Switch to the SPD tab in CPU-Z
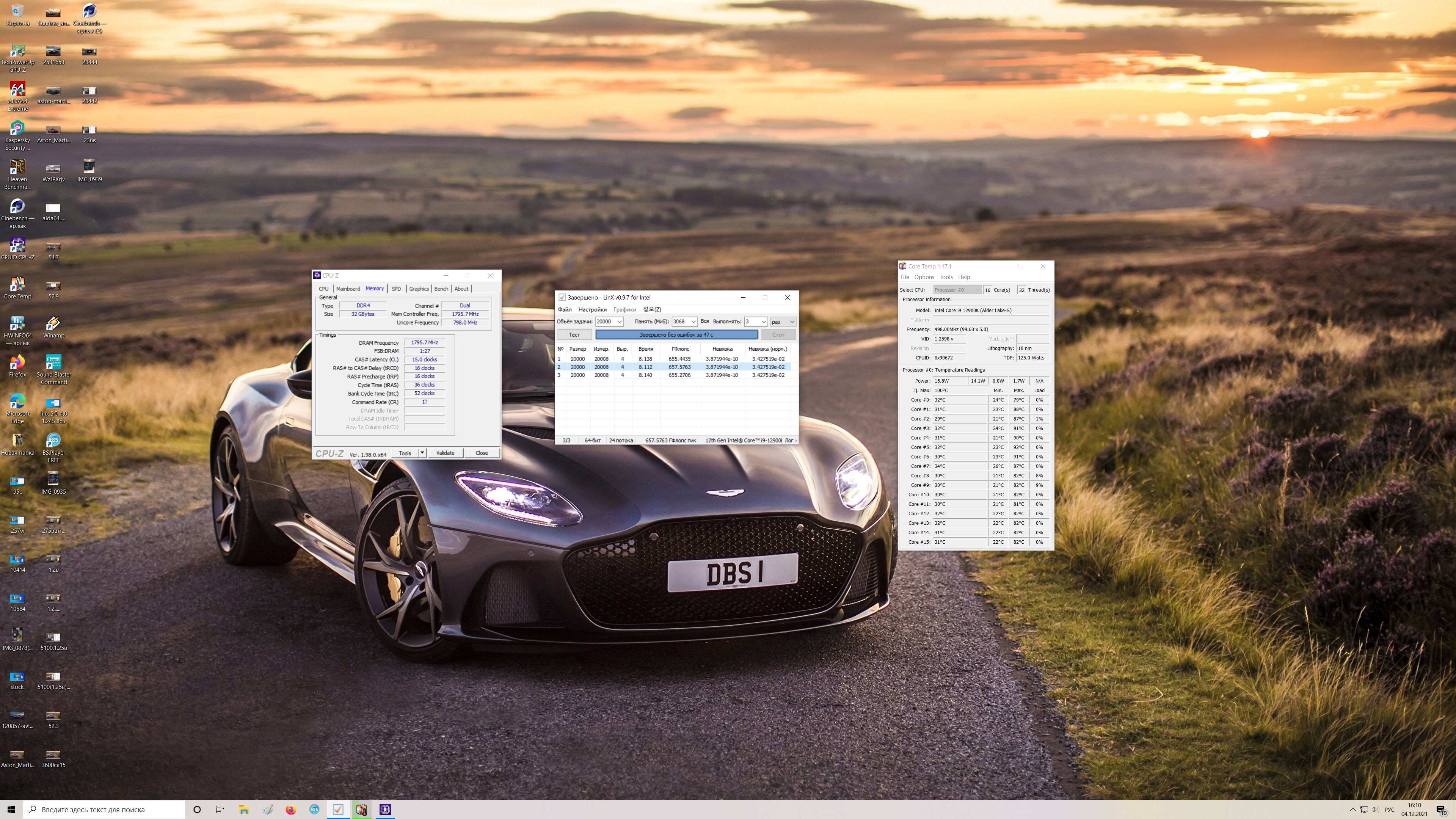This screenshot has height=819, width=1456. click(x=396, y=289)
